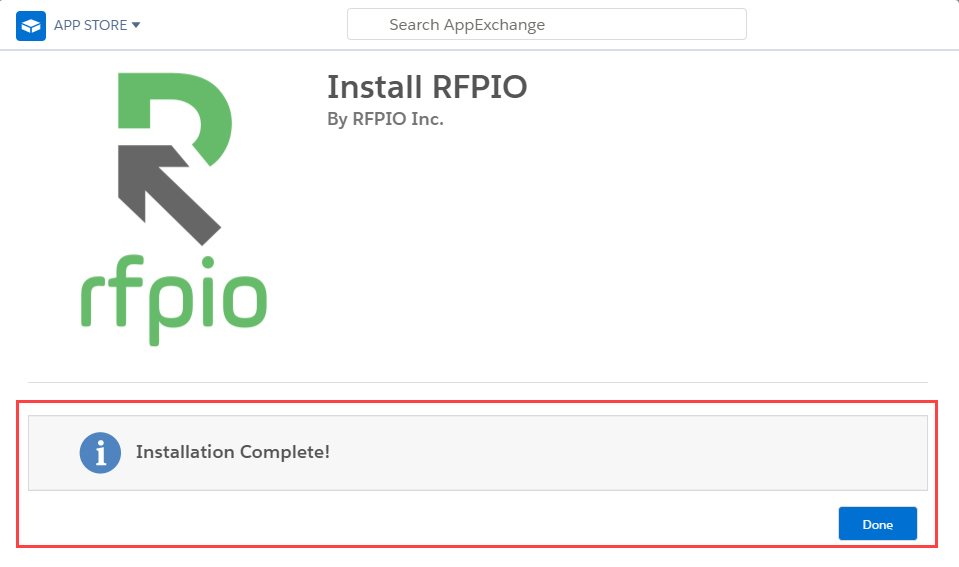The image size is (959, 567).
Task: Click the 'Install RFPIO' heading text
Action: (x=427, y=87)
